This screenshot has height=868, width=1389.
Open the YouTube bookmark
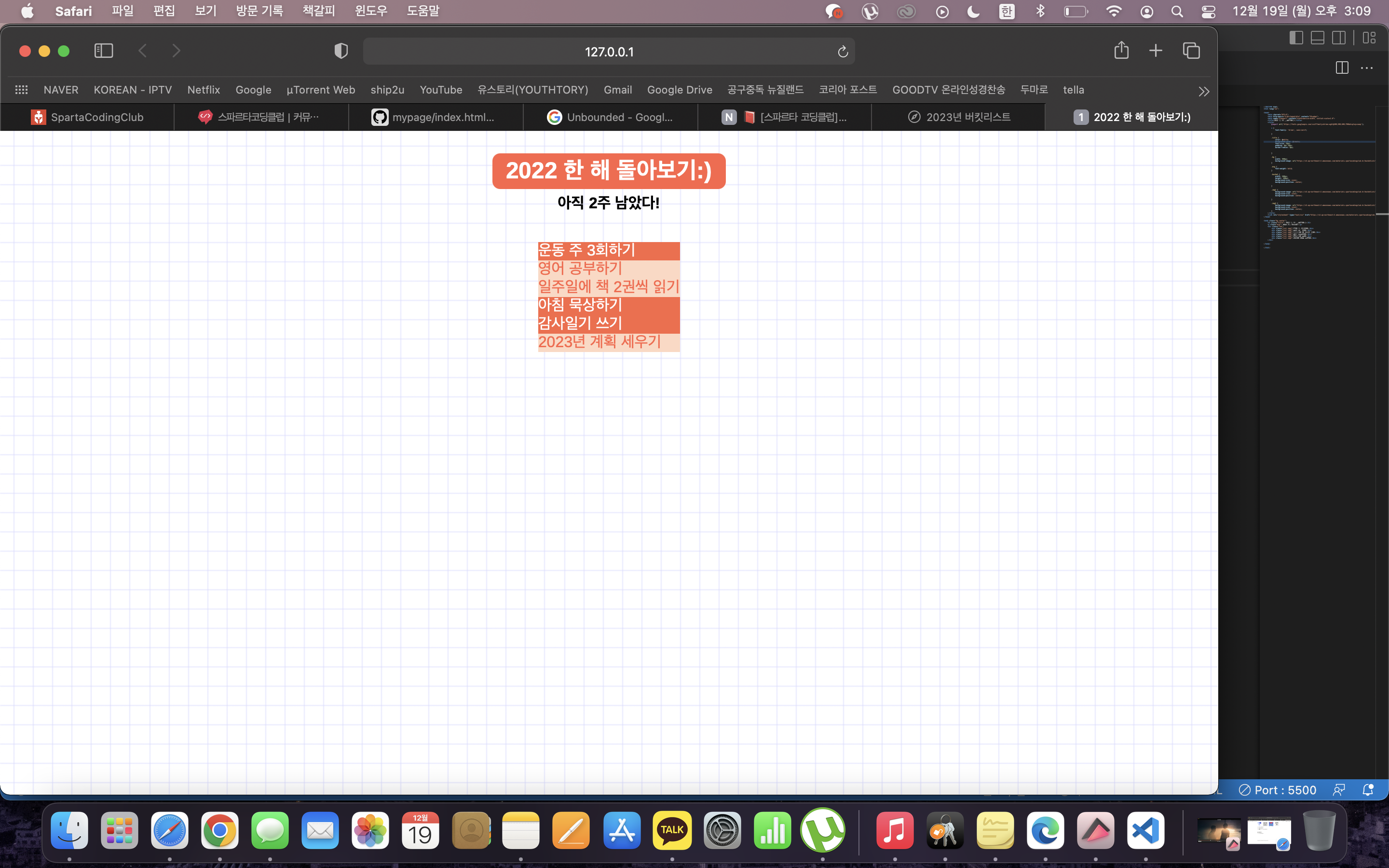point(441,90)
